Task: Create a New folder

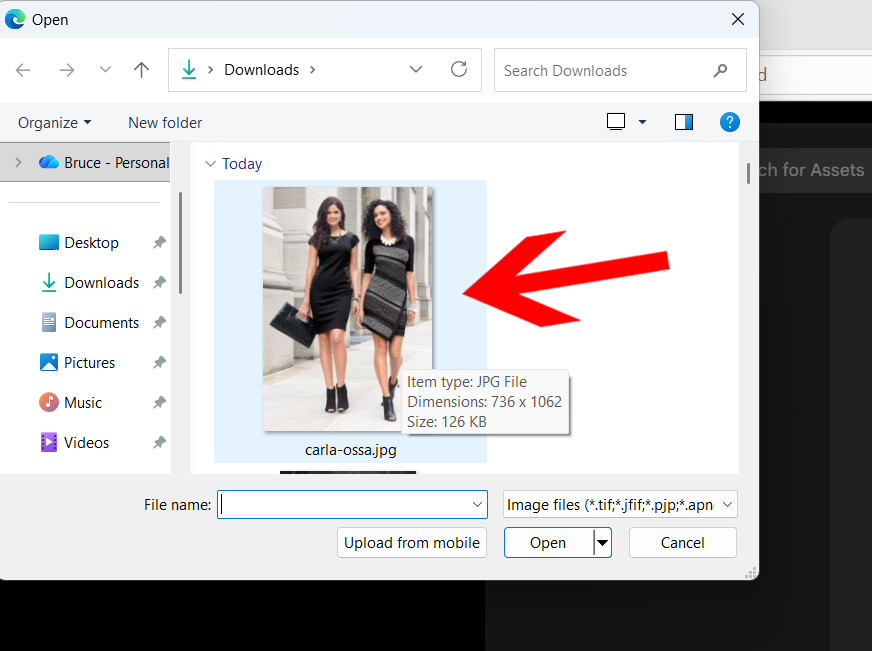Action: 165,122
